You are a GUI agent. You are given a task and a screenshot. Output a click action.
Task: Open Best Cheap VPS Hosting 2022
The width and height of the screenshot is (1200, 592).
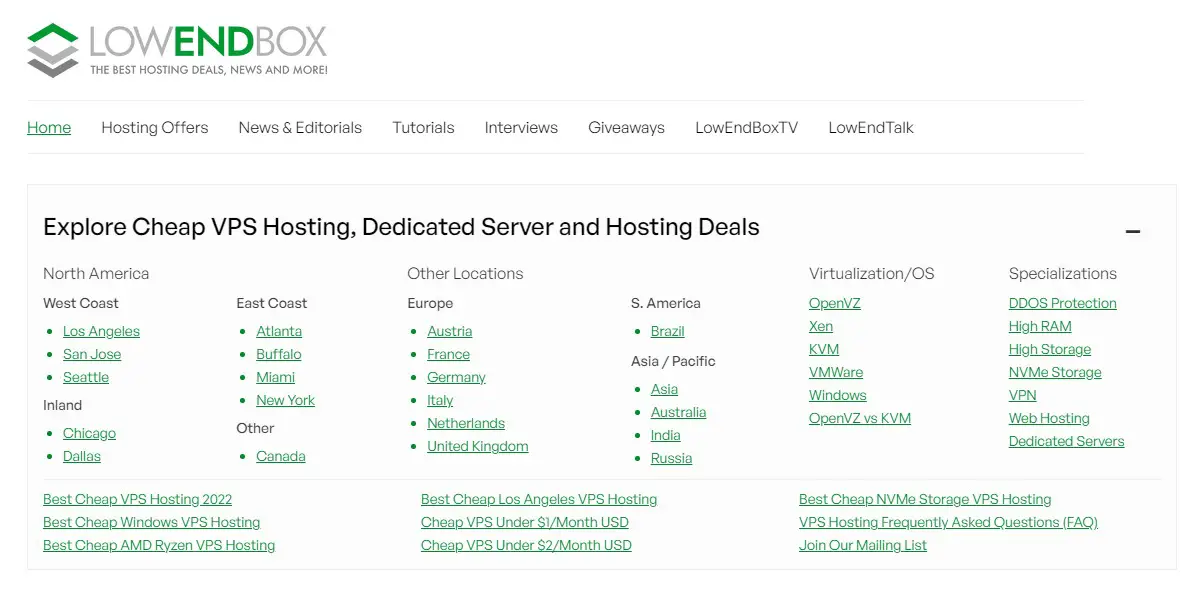(x=138, y=499)
